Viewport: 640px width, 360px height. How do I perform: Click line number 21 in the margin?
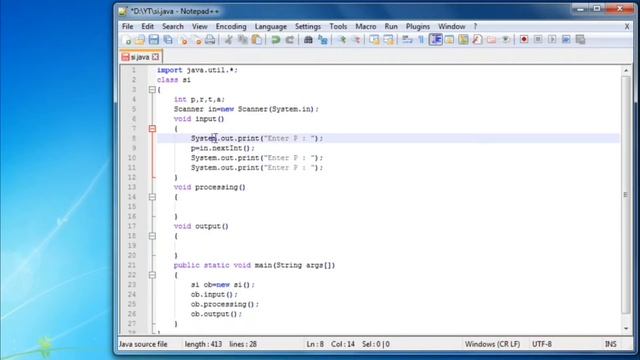click(x=132, y=265)
